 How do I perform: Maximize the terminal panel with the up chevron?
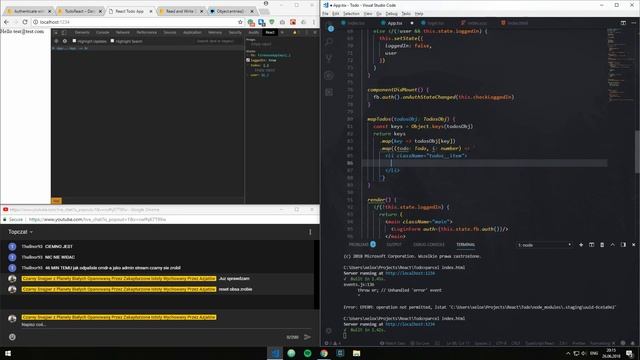[x=612, y=244]
